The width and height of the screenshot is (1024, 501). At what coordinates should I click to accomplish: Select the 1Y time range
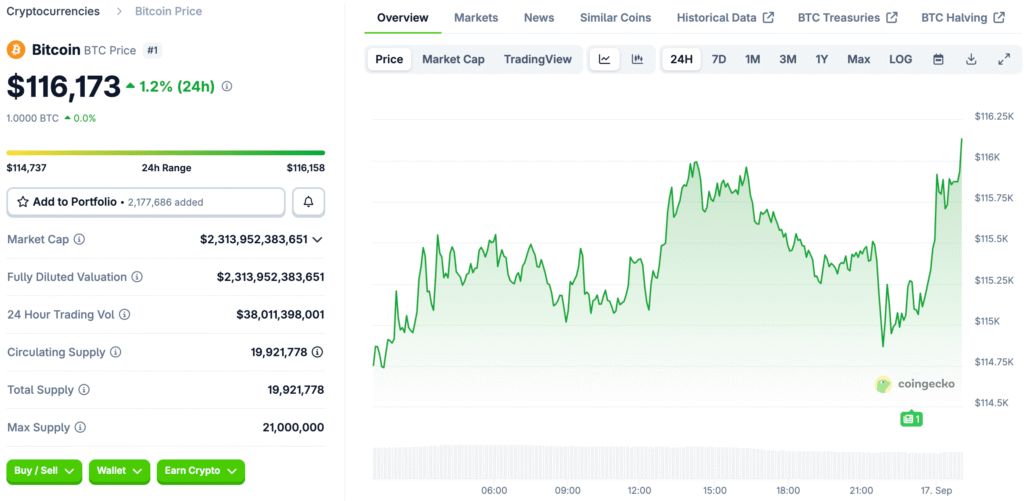[822, 59]
